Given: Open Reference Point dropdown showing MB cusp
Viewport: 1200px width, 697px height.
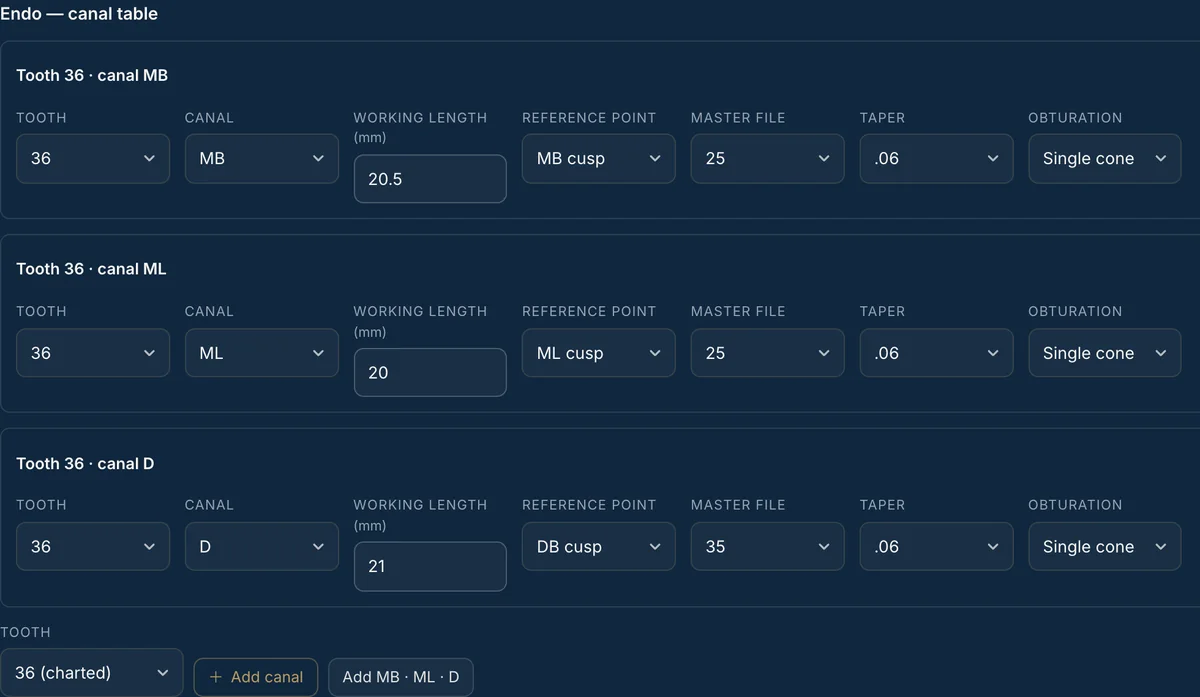Looking at the screenshot, I should [599, 158].
